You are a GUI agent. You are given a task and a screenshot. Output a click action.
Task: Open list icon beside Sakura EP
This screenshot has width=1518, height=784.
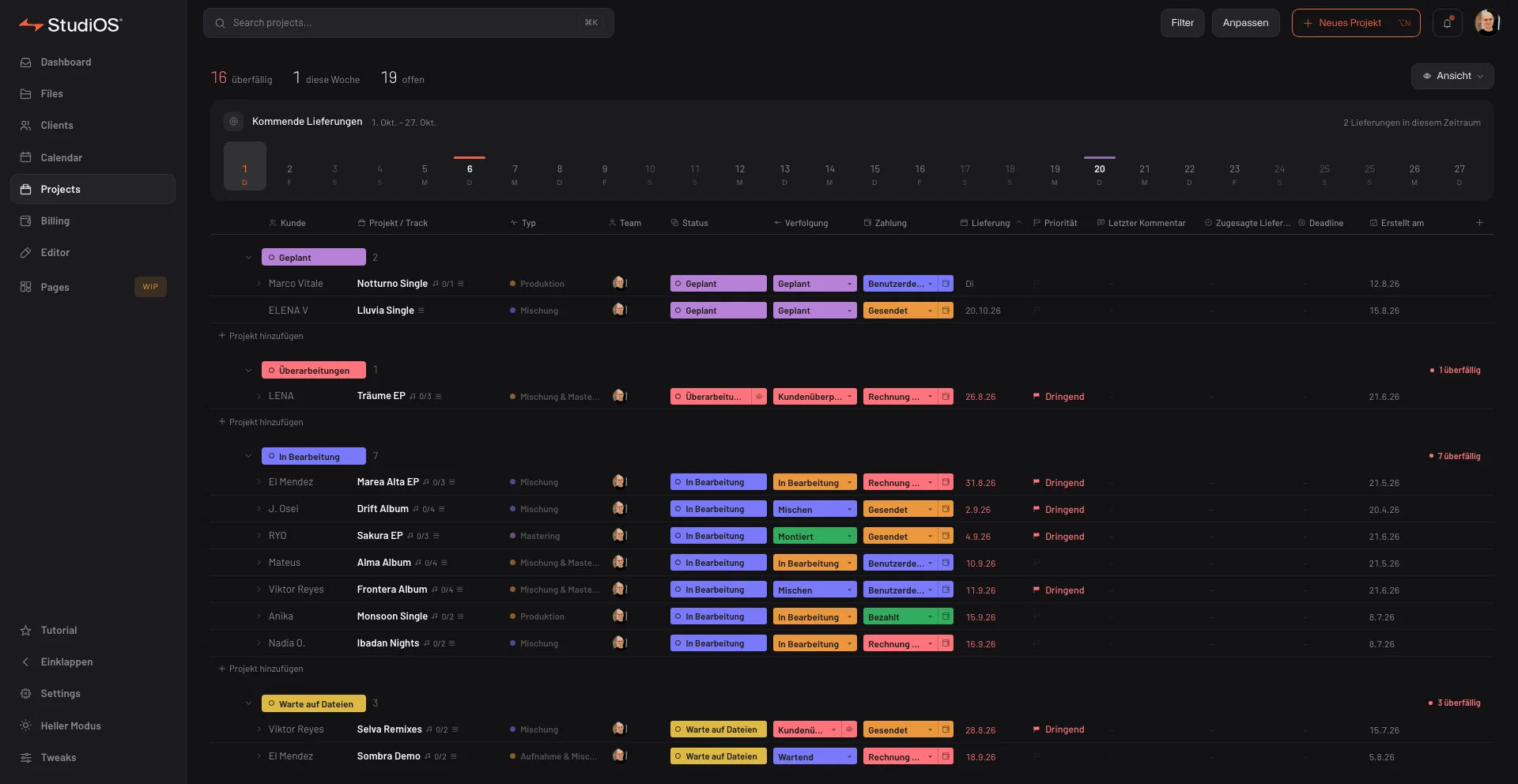pyautogui.click(x=436, y=536)
